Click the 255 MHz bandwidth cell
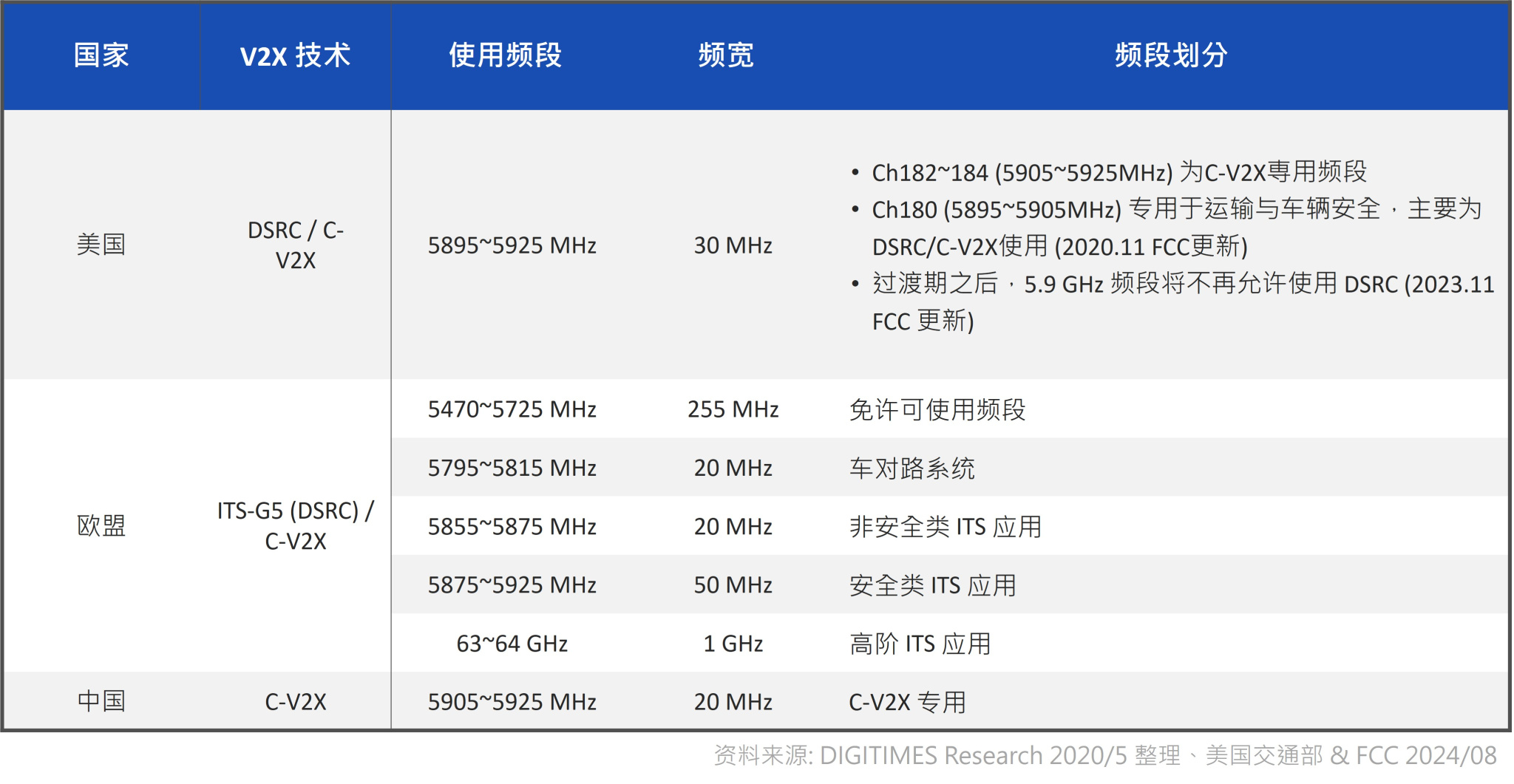This screenshot has width=1514, height=784. pyautogui.click(x=733, y=409)
